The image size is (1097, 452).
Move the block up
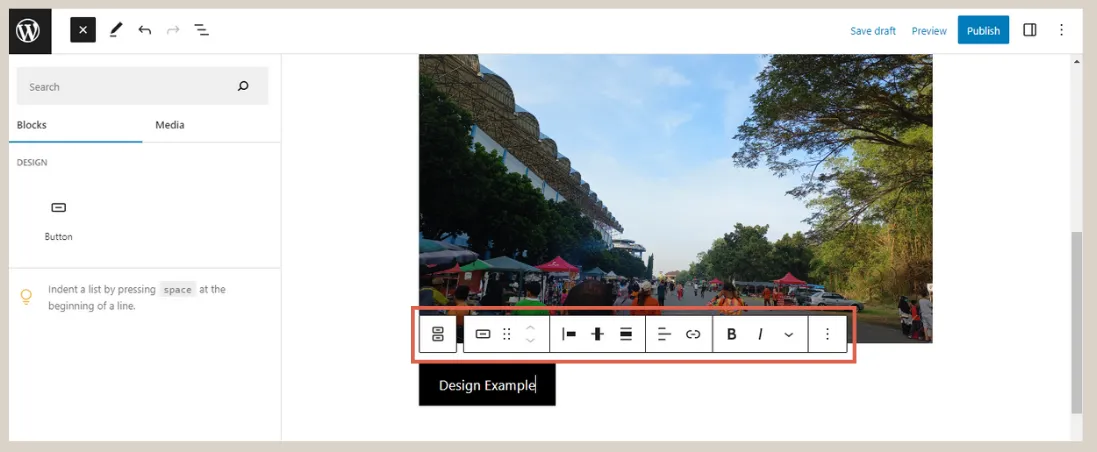(530, 327)
